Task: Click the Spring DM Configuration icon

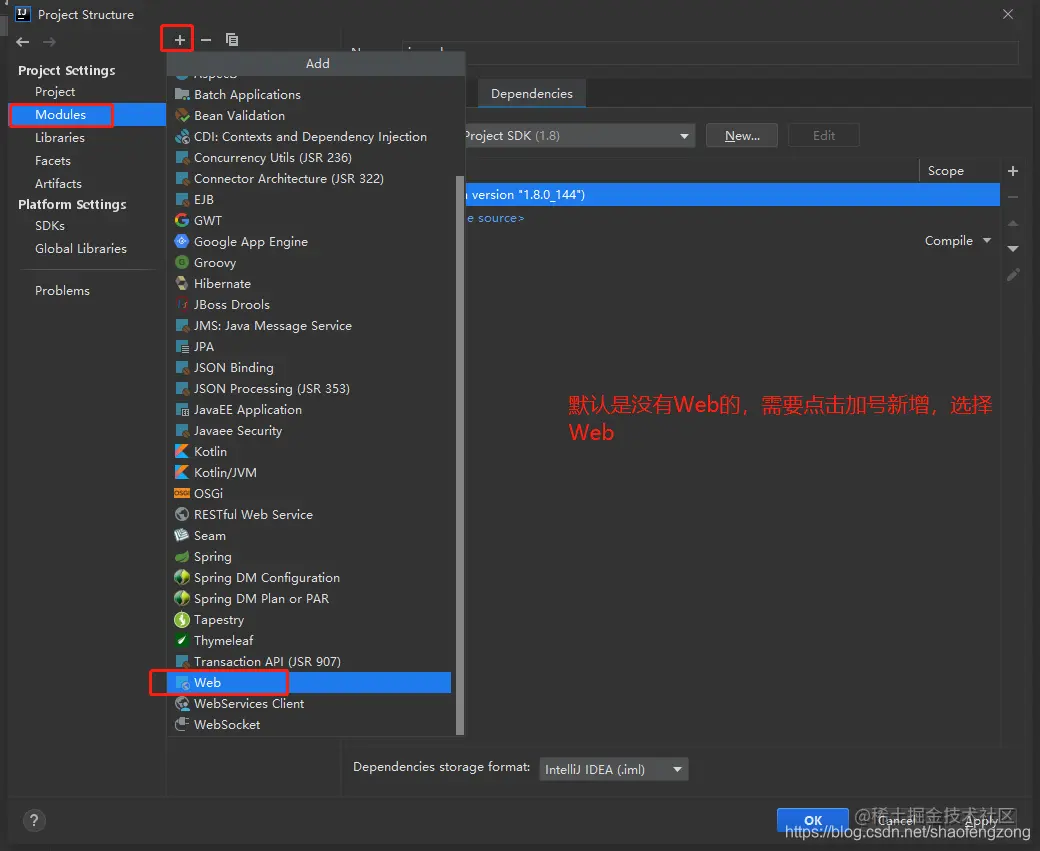Action: (182, 577)
